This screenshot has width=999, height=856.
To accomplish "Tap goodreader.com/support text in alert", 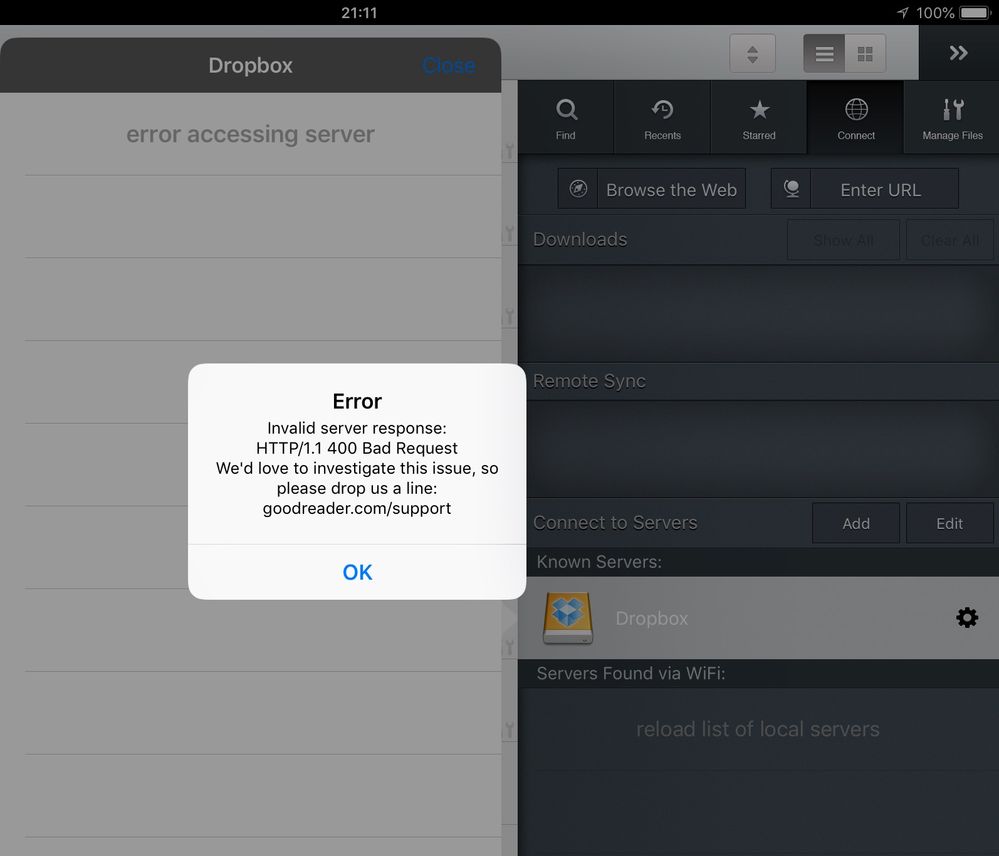I will point(357,508).
